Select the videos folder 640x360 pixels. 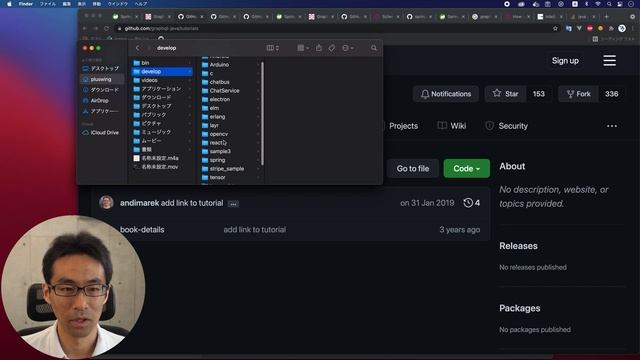click(x=162, y=80)
